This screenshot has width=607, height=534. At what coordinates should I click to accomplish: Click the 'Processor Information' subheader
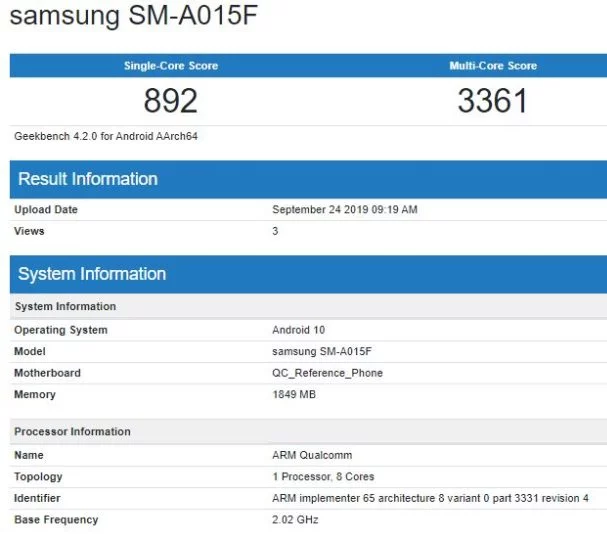[308, 431]
